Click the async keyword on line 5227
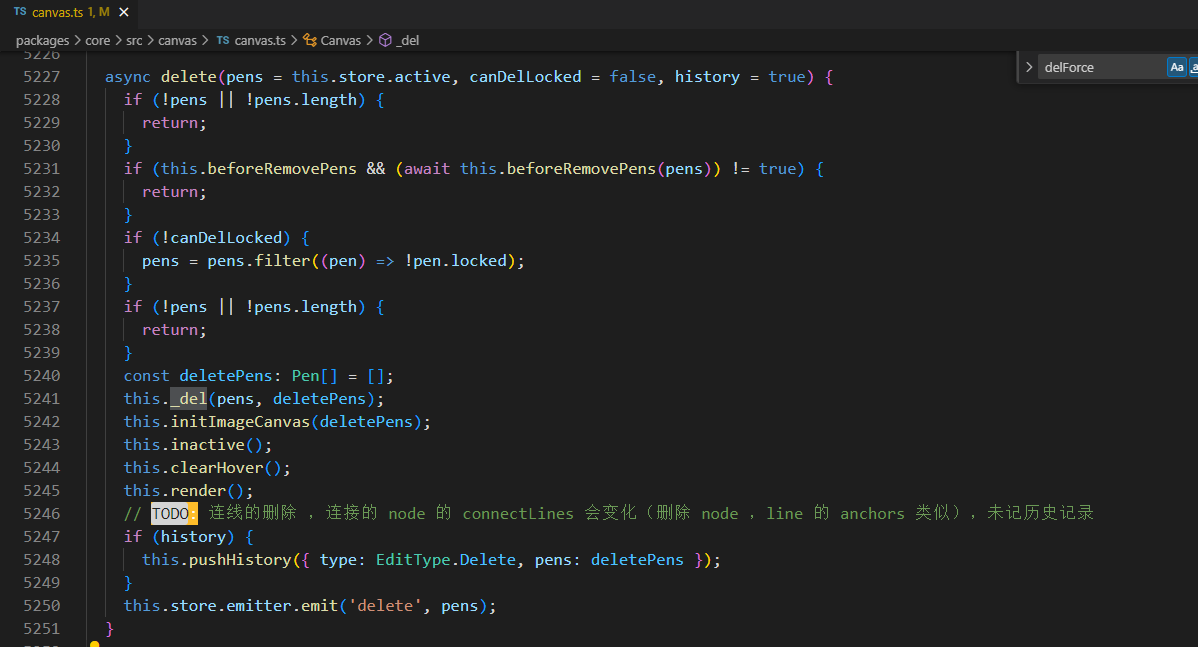Image resolution: width=1198 pixels, height=647 pixels. [128, 77]
